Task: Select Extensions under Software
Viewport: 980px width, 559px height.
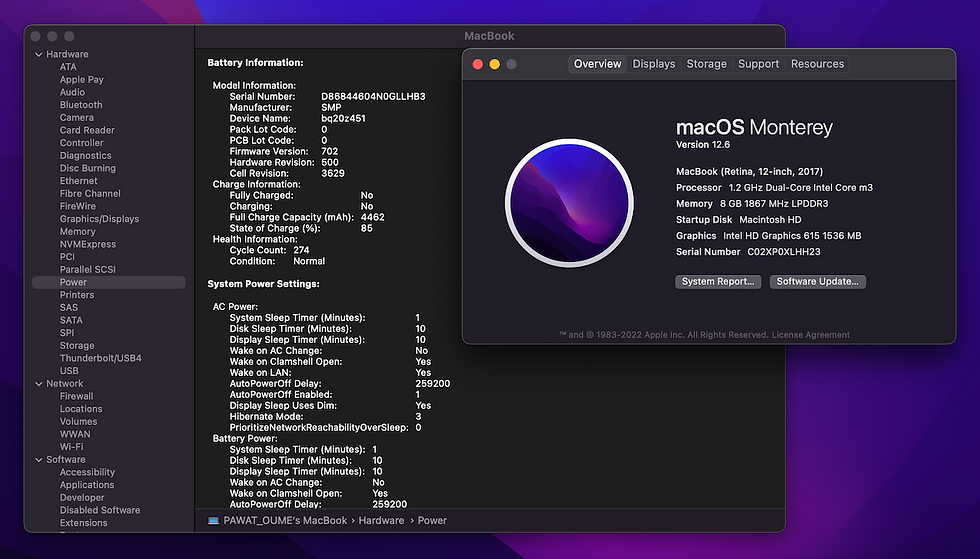Action: pos(84,523)
